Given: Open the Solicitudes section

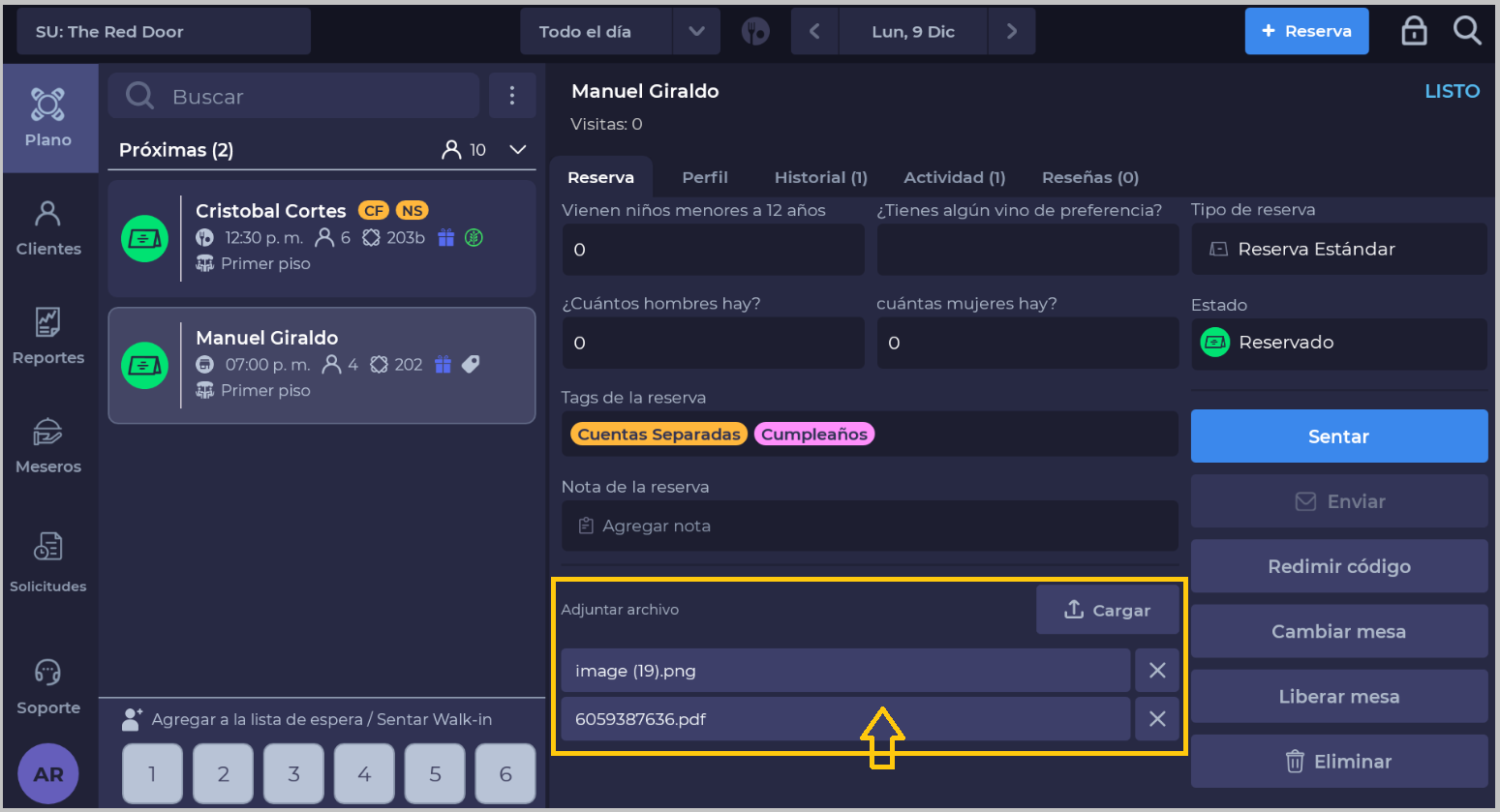Looking at the screenshot, I should point(48,562).
